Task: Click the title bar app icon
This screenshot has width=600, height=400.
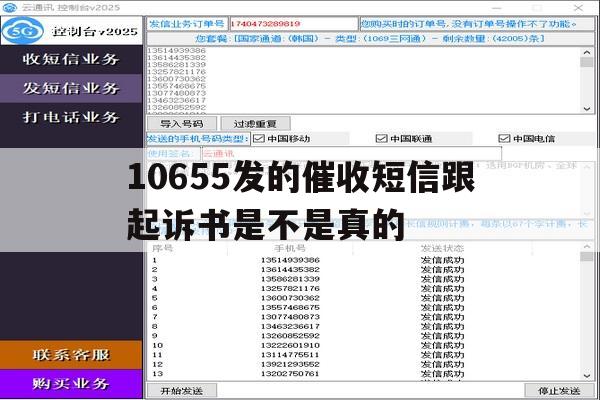Action: [10, 7]
